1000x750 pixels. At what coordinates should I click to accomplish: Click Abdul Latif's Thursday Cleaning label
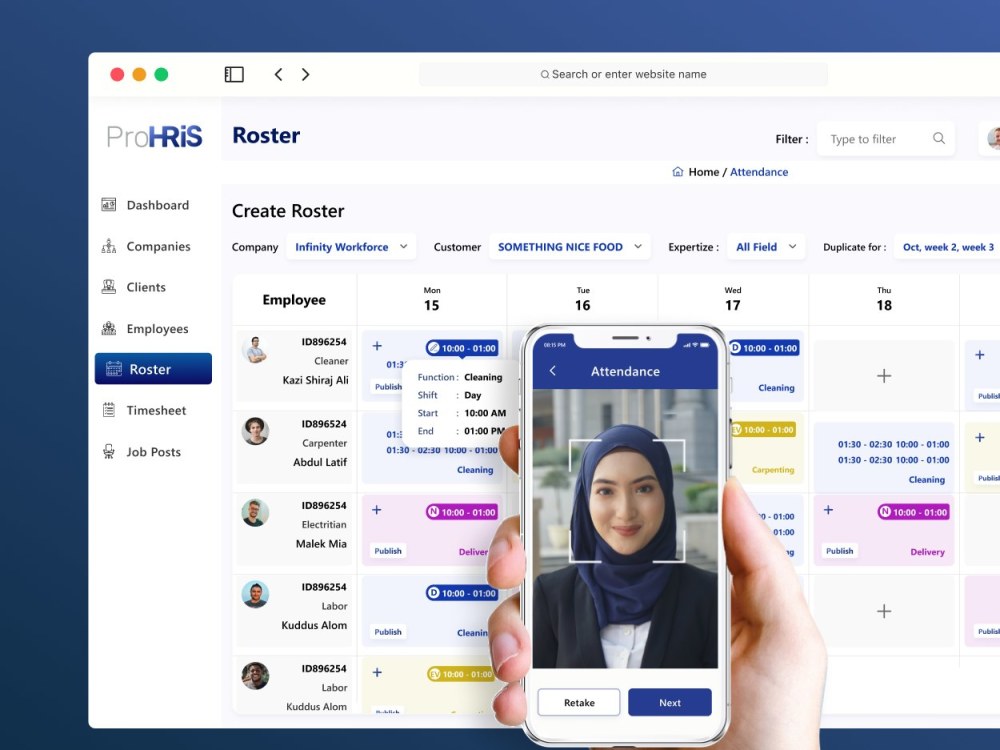click(927, 480)
